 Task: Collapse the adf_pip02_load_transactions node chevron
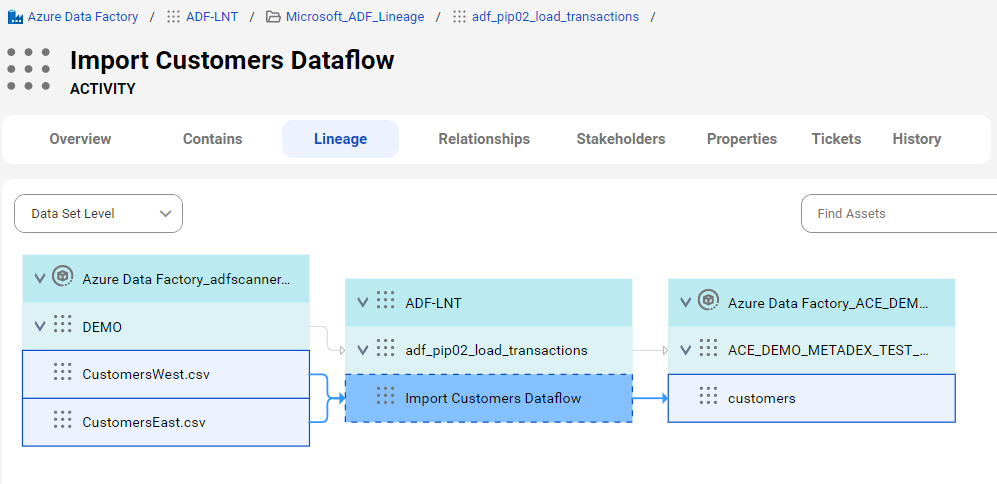pyautogui.click(x=362, y=350)
